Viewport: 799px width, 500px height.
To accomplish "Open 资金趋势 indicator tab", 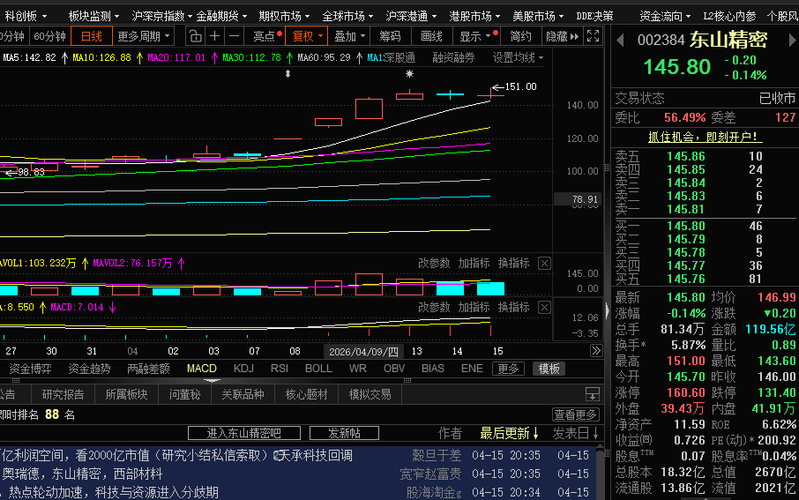I will point(89,369).
